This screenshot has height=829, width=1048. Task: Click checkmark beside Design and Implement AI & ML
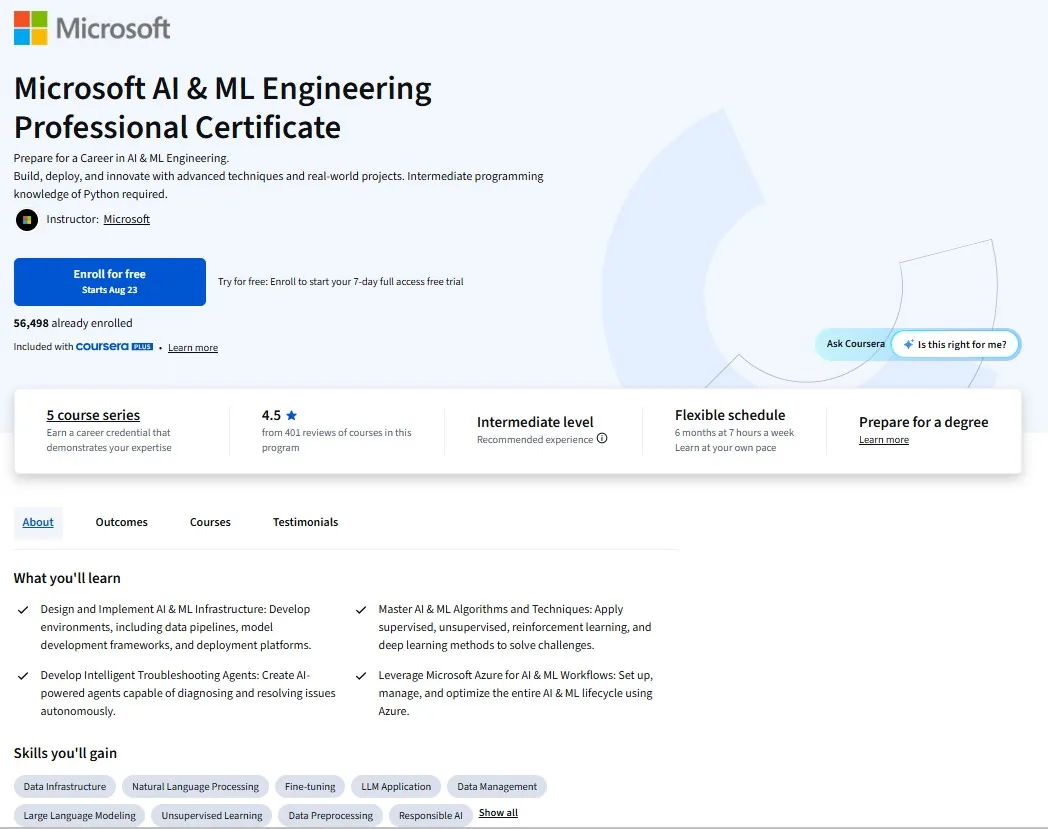coord(23,610)
